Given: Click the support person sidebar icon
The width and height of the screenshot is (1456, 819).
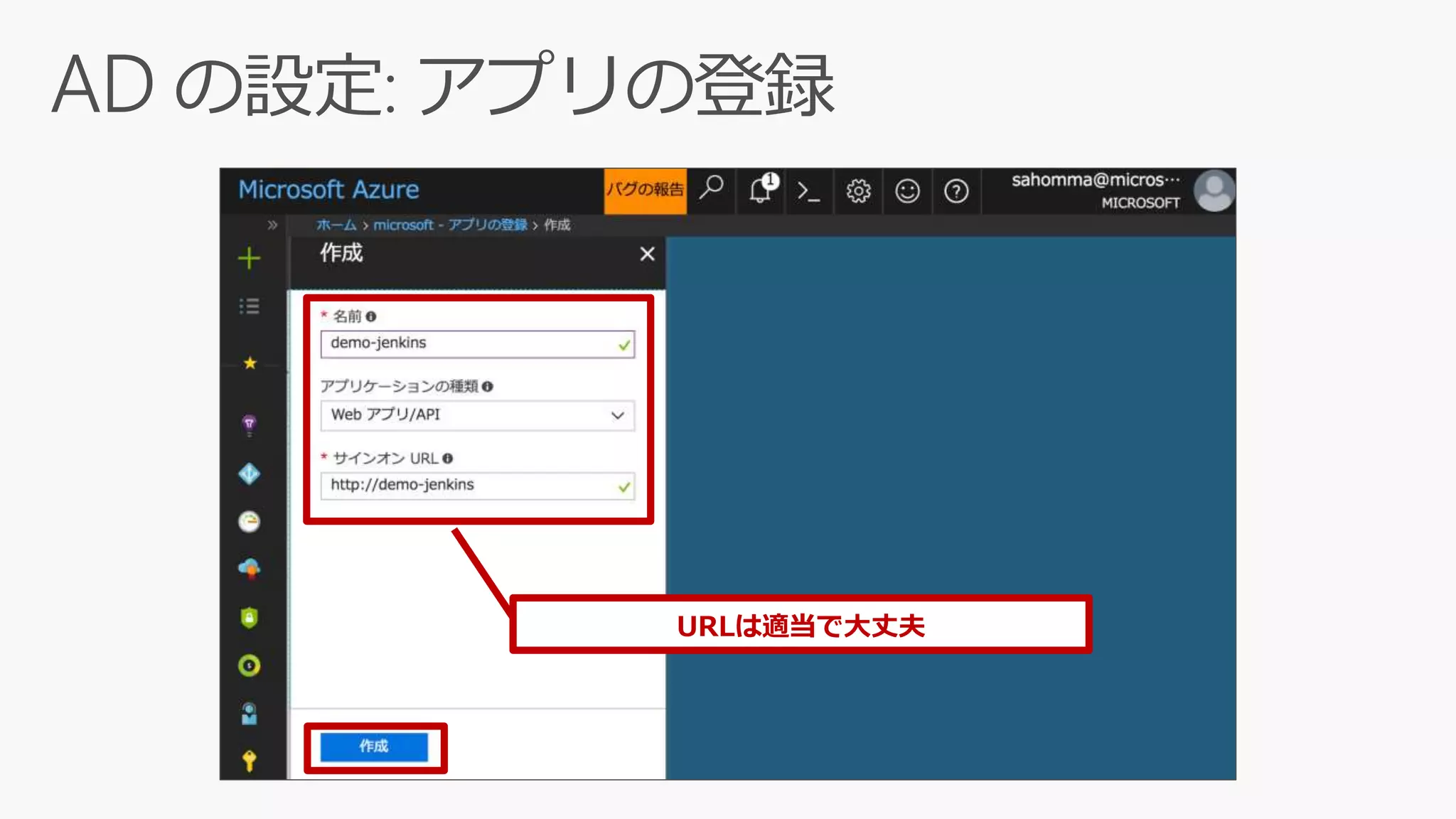Looking at the screenshot, I should coord(249,713).
